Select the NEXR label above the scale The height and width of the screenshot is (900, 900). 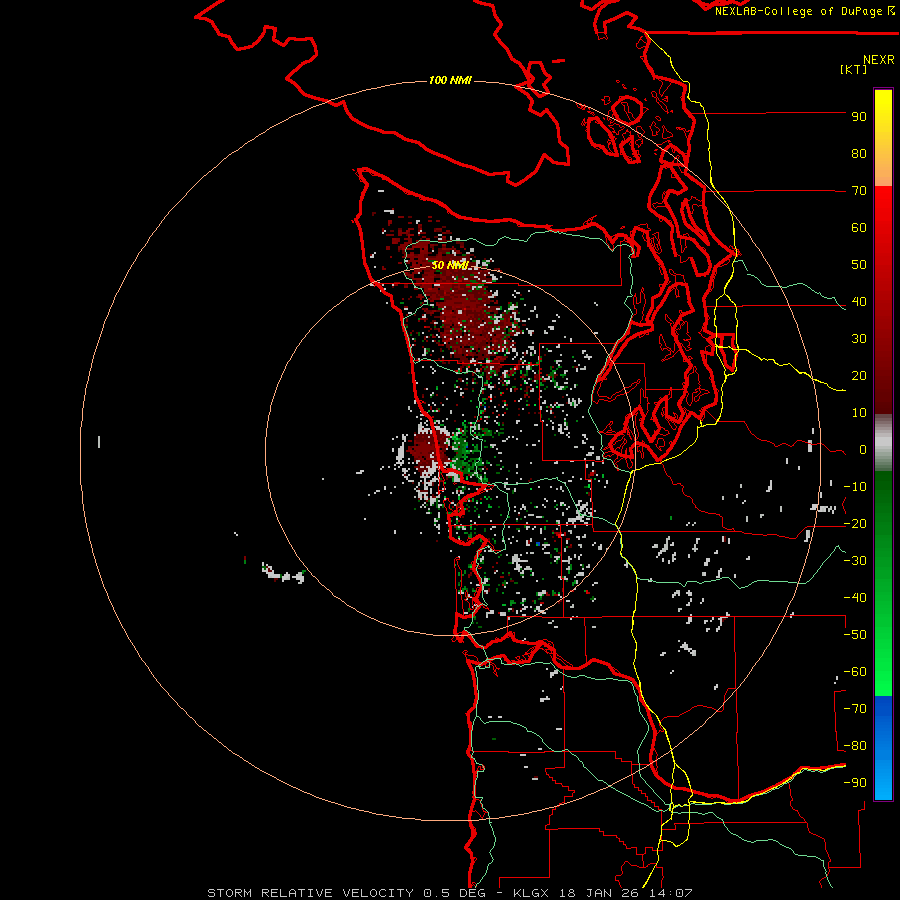878,60
